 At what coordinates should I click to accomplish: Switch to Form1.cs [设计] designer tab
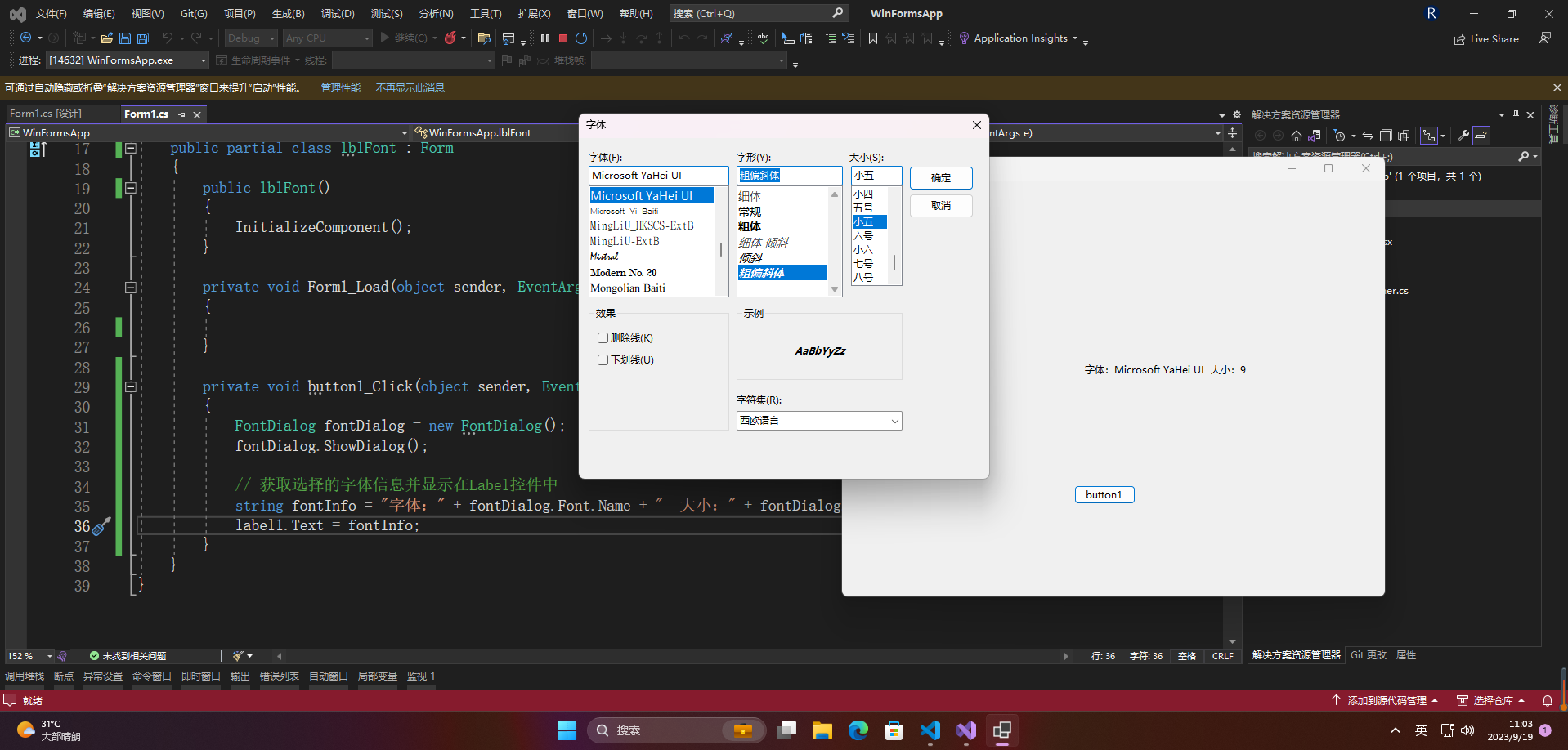tap(46, 114)
